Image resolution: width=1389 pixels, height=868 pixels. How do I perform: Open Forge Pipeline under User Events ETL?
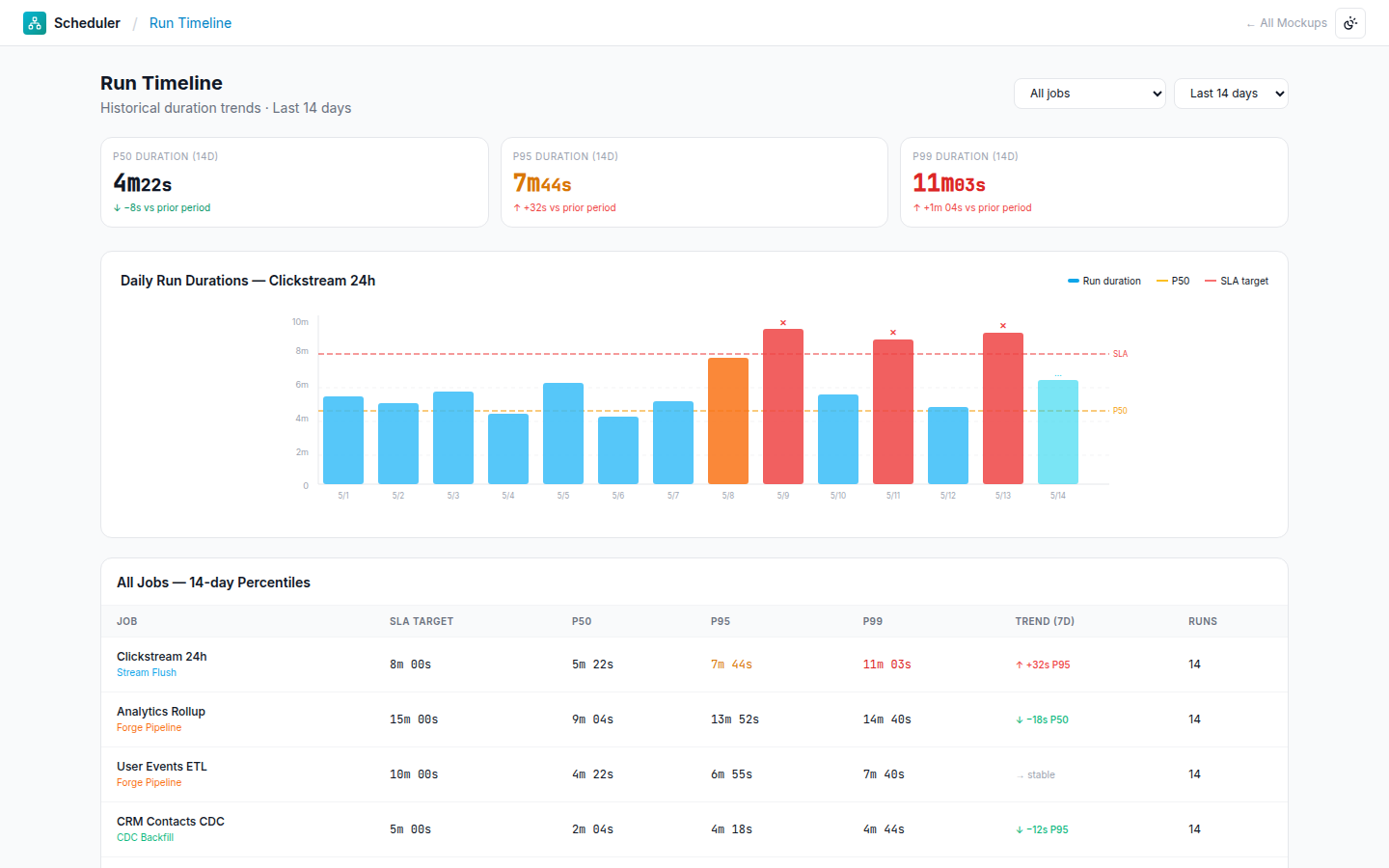tap(149, 783)
